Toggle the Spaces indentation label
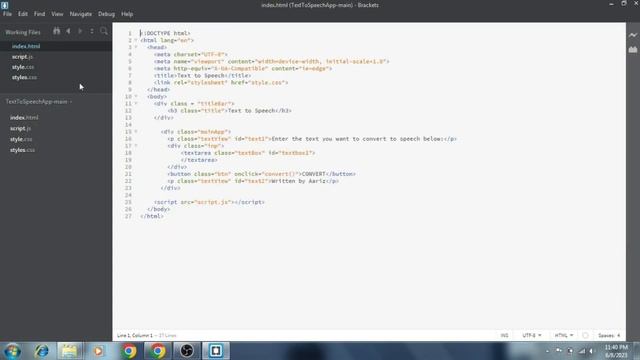This screenshot has height=360, width=640. pyautogui.click(x=606, y=336)
